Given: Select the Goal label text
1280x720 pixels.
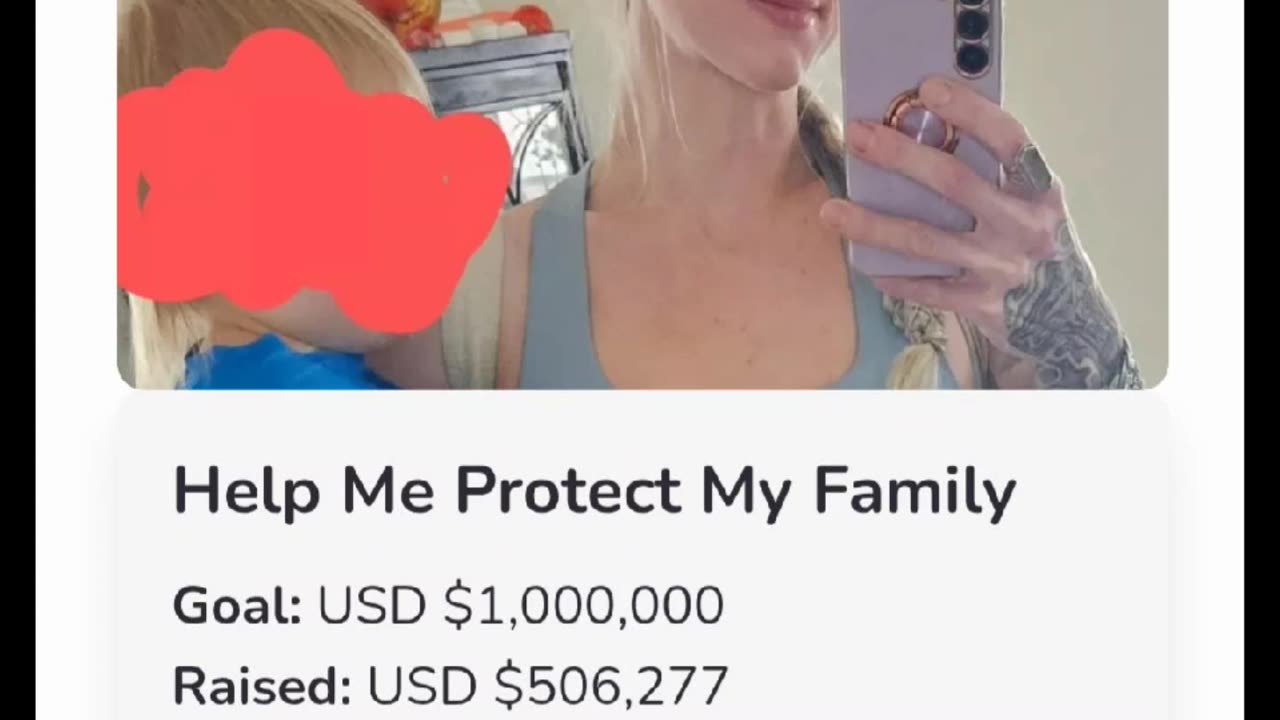Looking at the screenshot, I should click(x=237, y=606).
